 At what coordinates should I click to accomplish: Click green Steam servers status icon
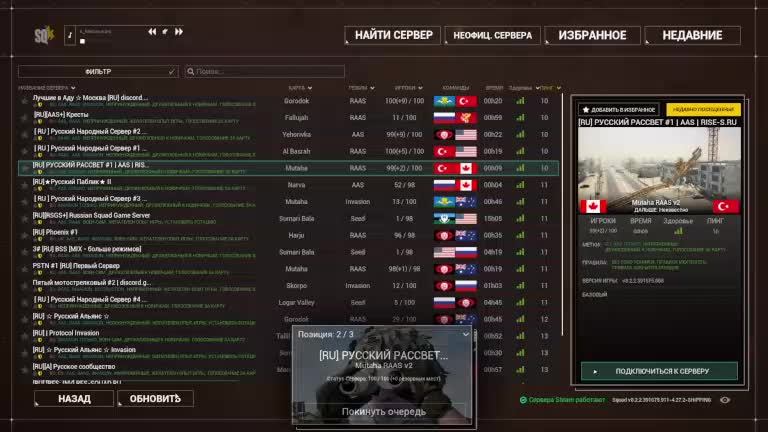tap(523, 400)
